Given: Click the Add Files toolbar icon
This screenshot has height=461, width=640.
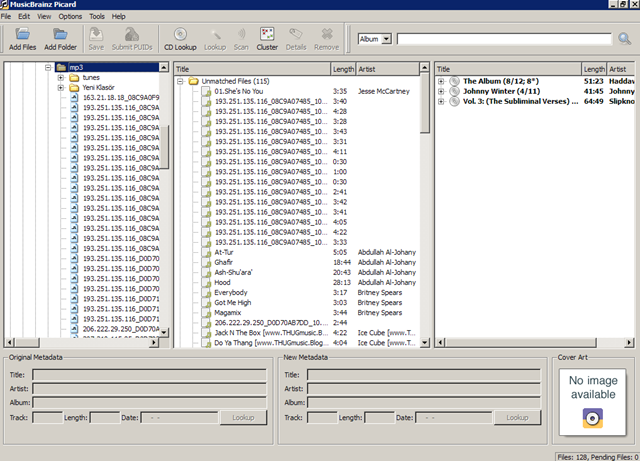Looking at the screenshot, I should pyautogui.click(x=23, y=34).
